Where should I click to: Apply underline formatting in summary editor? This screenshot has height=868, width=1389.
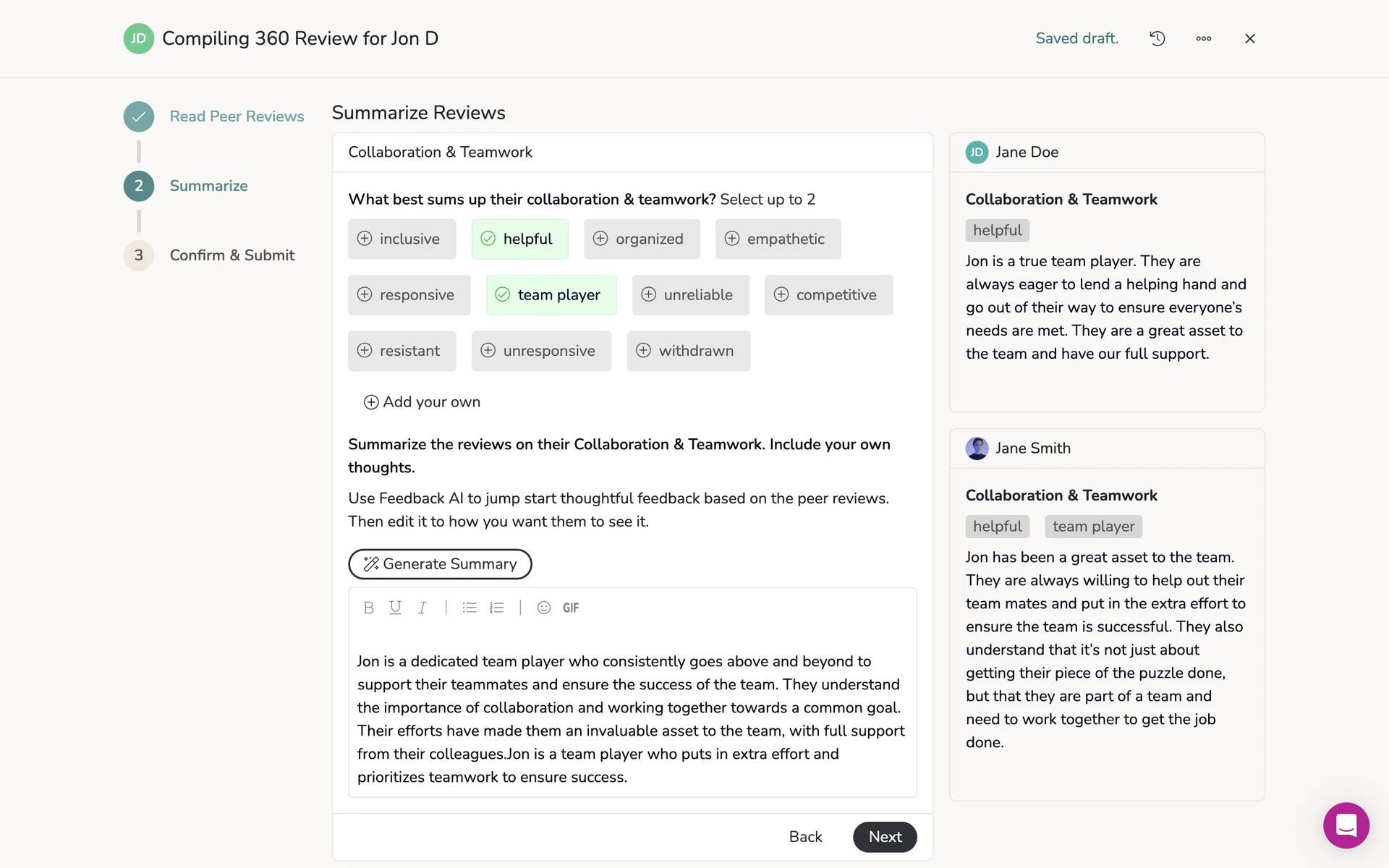point(395,608)
